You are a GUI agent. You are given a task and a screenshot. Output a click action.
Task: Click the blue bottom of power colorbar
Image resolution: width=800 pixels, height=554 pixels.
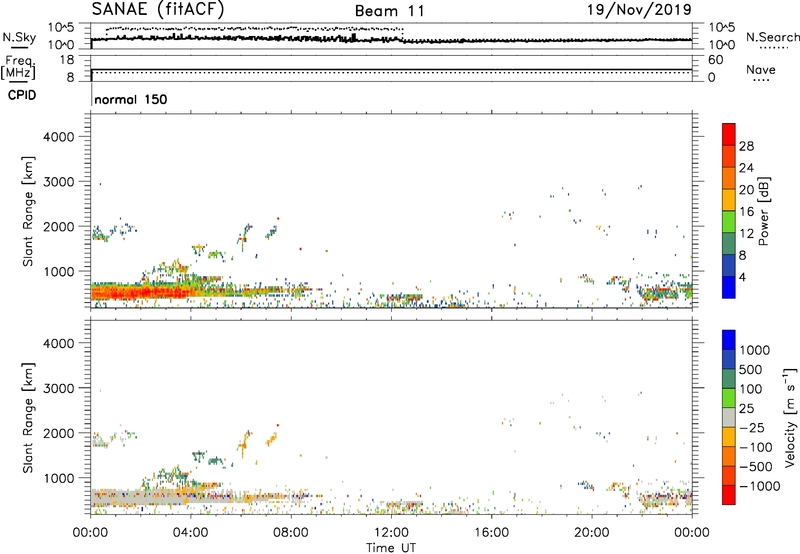729,287
